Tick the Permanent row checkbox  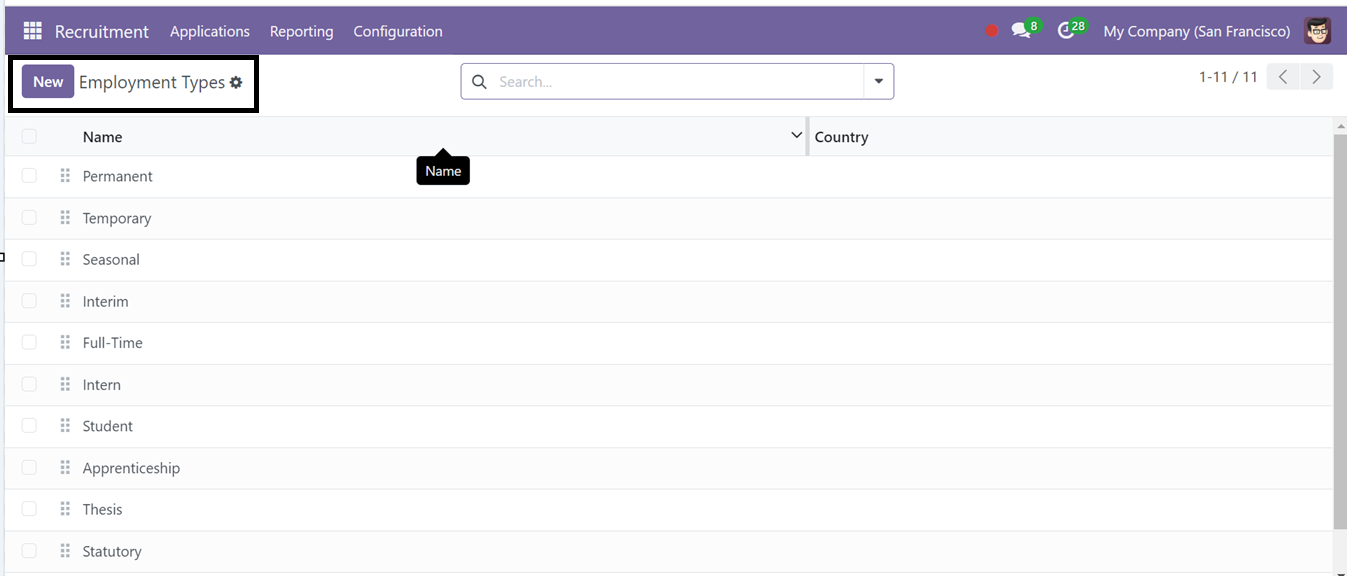(29, 176)
